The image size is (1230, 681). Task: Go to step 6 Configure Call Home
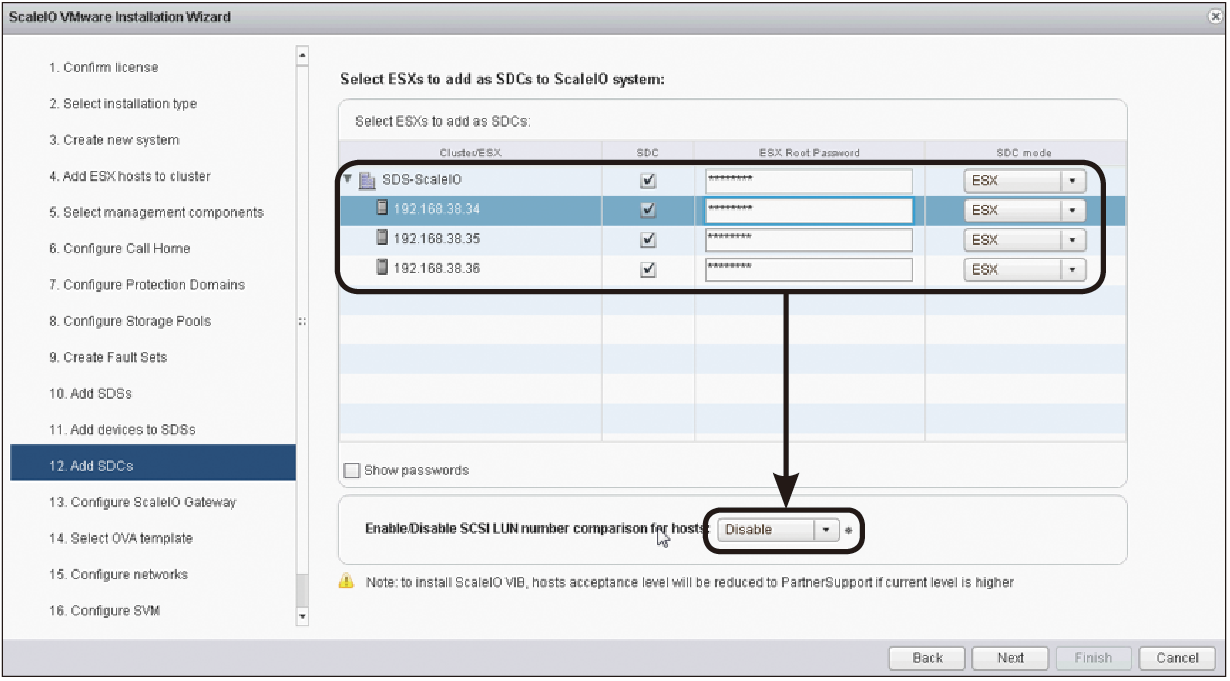click(x=119, y=248)
